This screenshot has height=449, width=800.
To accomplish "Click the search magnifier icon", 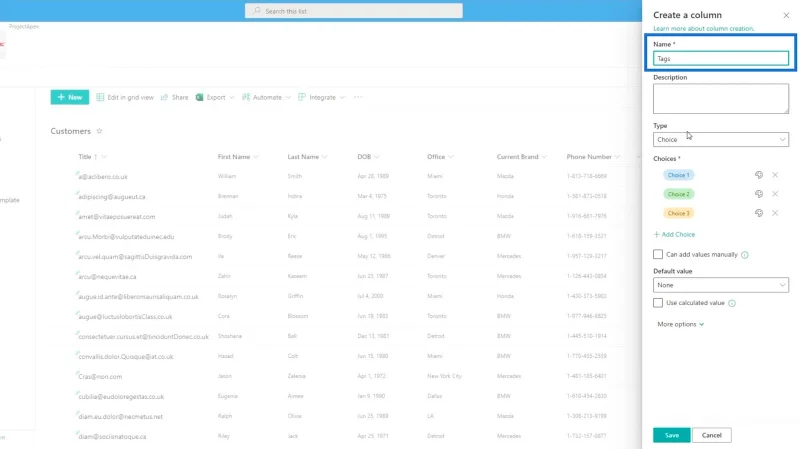I will (x=257, y=11).
